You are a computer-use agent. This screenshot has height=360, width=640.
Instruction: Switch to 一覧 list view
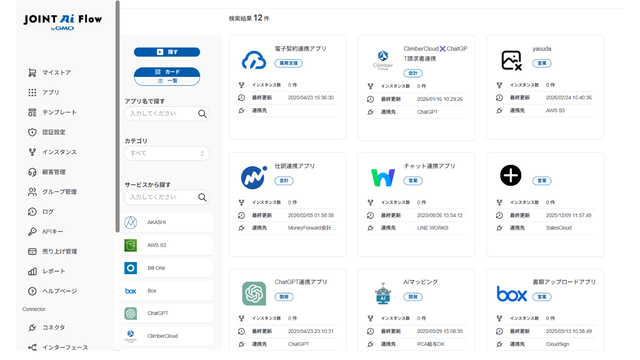click(167, 81)
